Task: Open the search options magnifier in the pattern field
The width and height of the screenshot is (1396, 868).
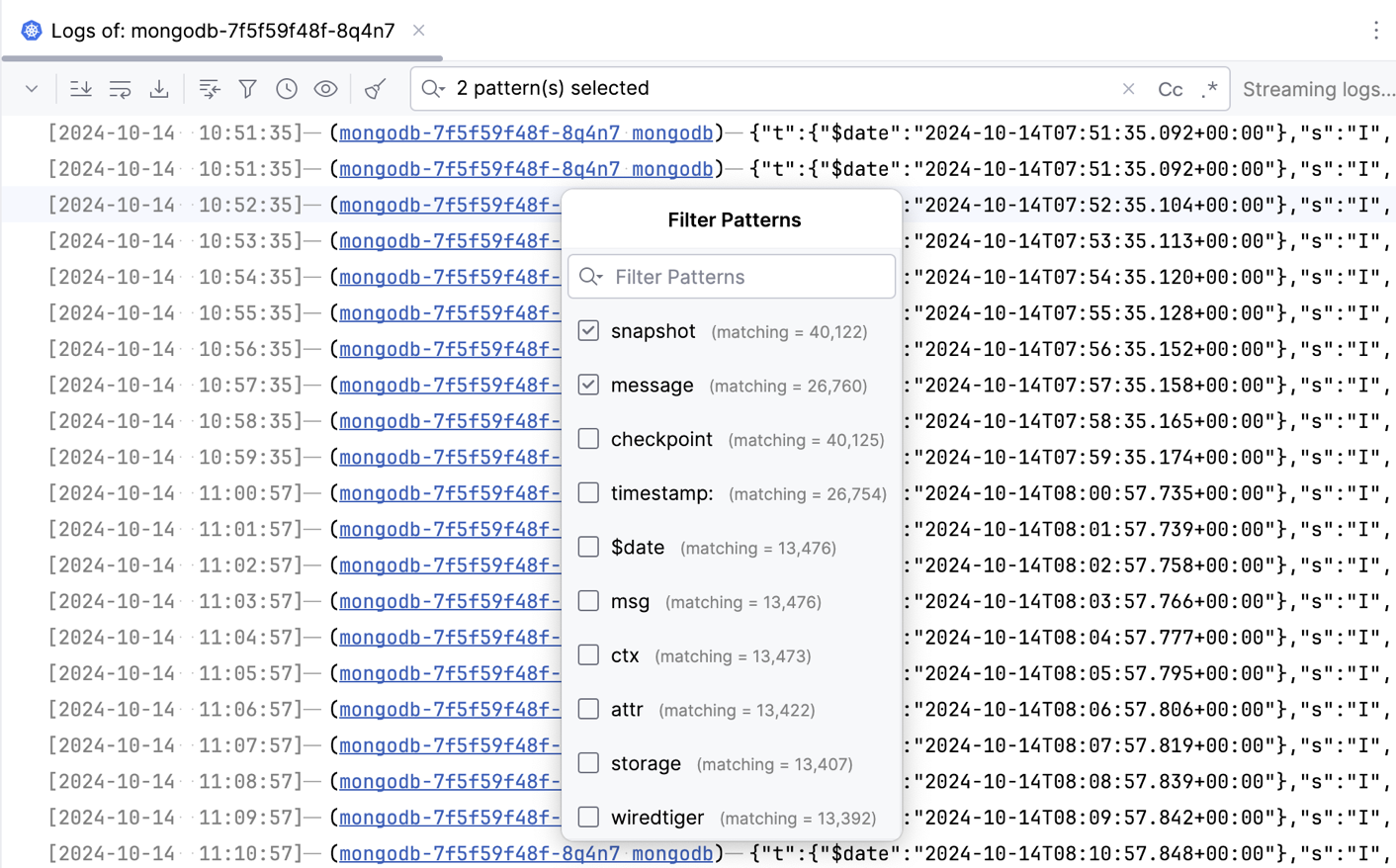Action: tap(432, 88)
